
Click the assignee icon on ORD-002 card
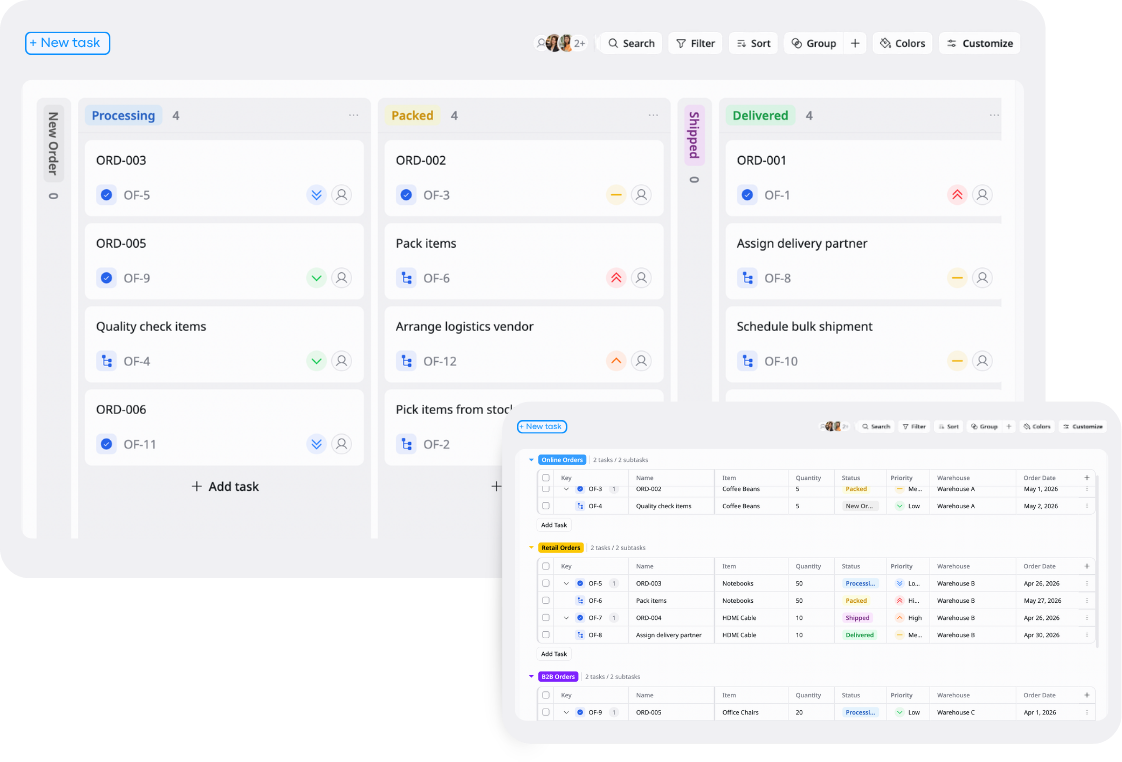tap(642, 195)
